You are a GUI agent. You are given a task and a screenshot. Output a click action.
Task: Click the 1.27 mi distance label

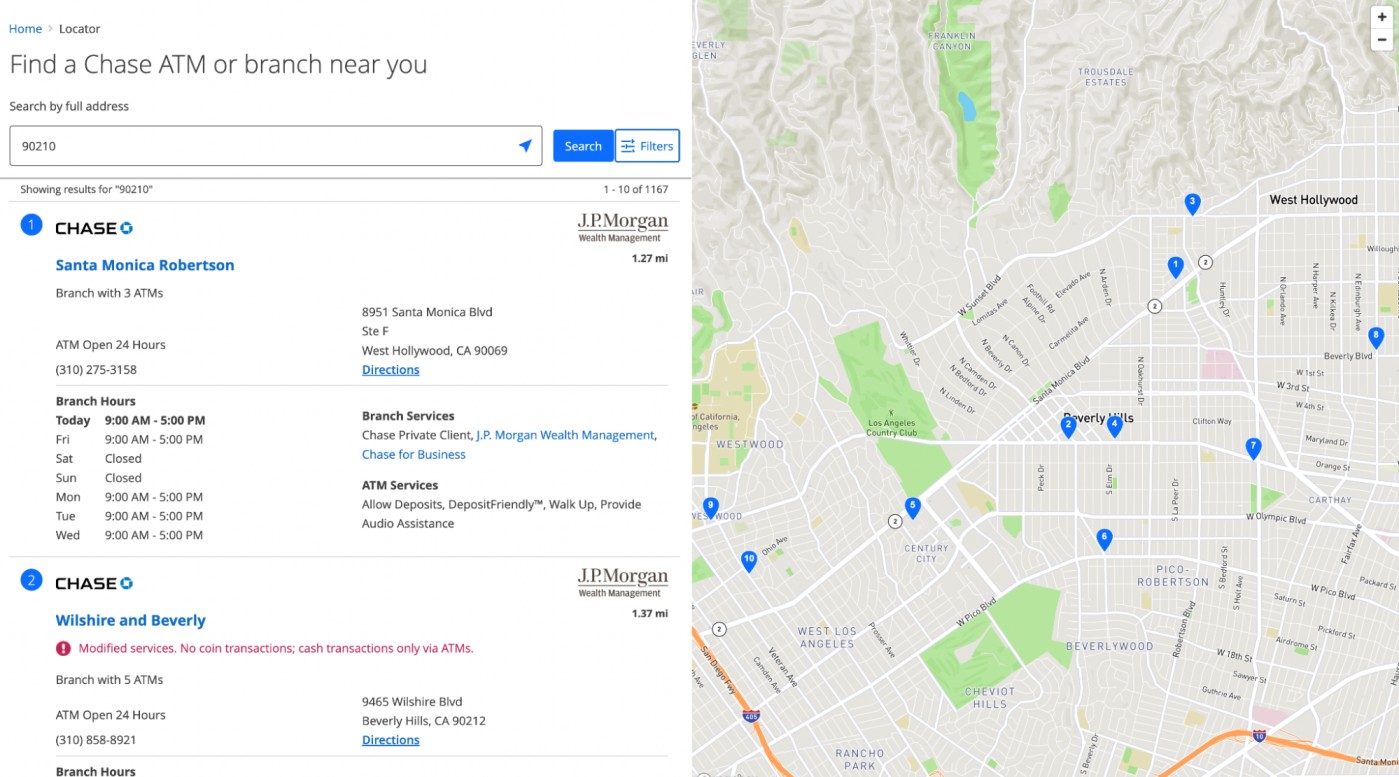pyautogui.click(x=649, y=258)
